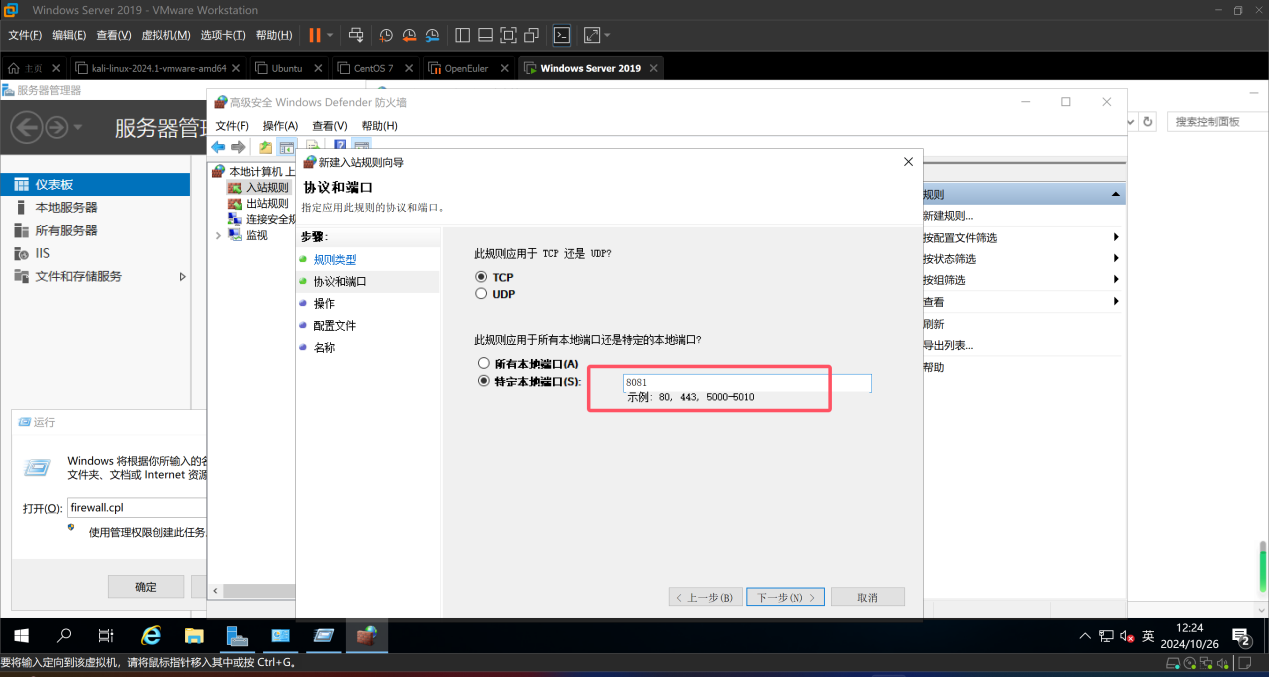This screenshot has height=677, width=1269.
Task: Switch to the Ubuntu VM tab
Action: click(287, 68)
